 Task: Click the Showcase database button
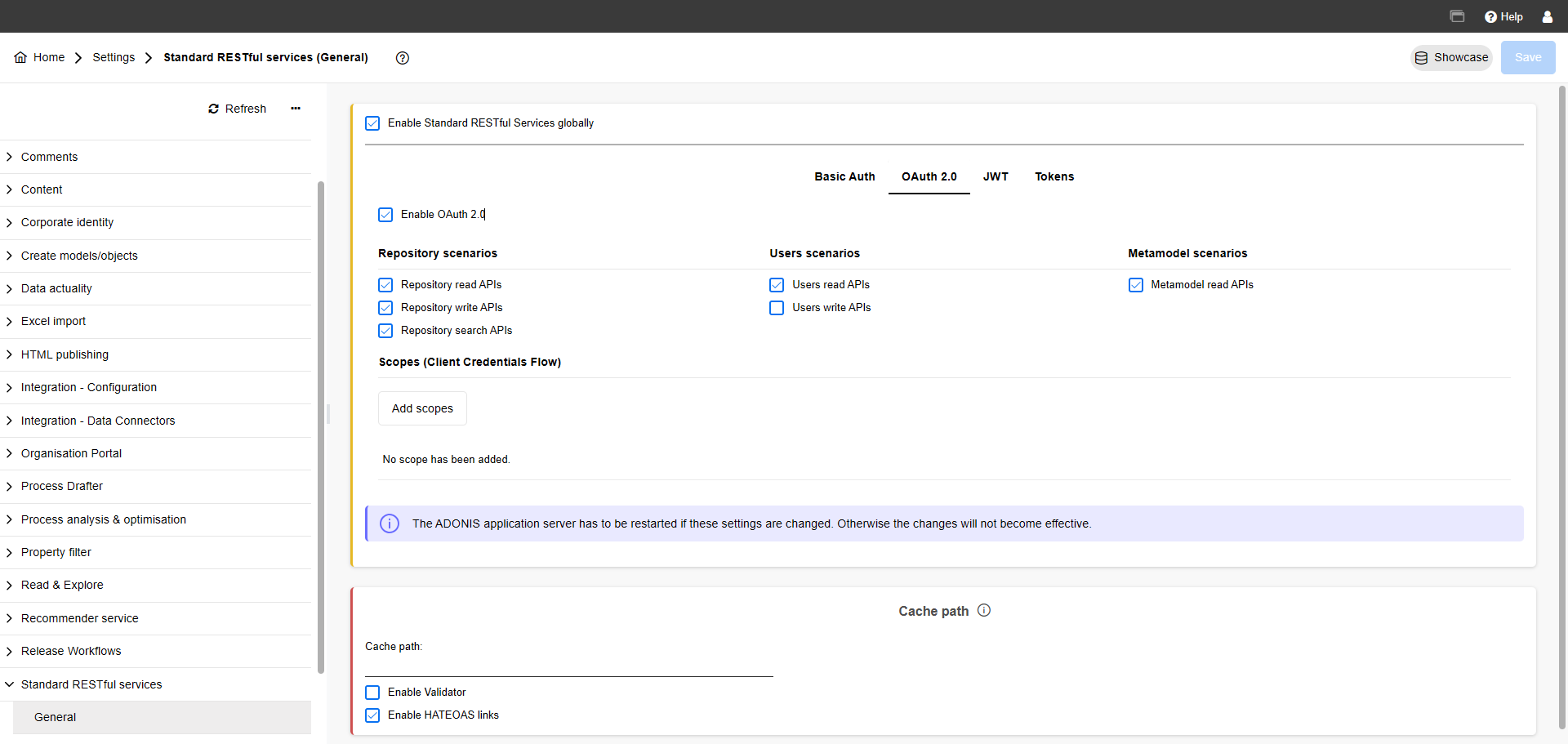[1451, 58]
